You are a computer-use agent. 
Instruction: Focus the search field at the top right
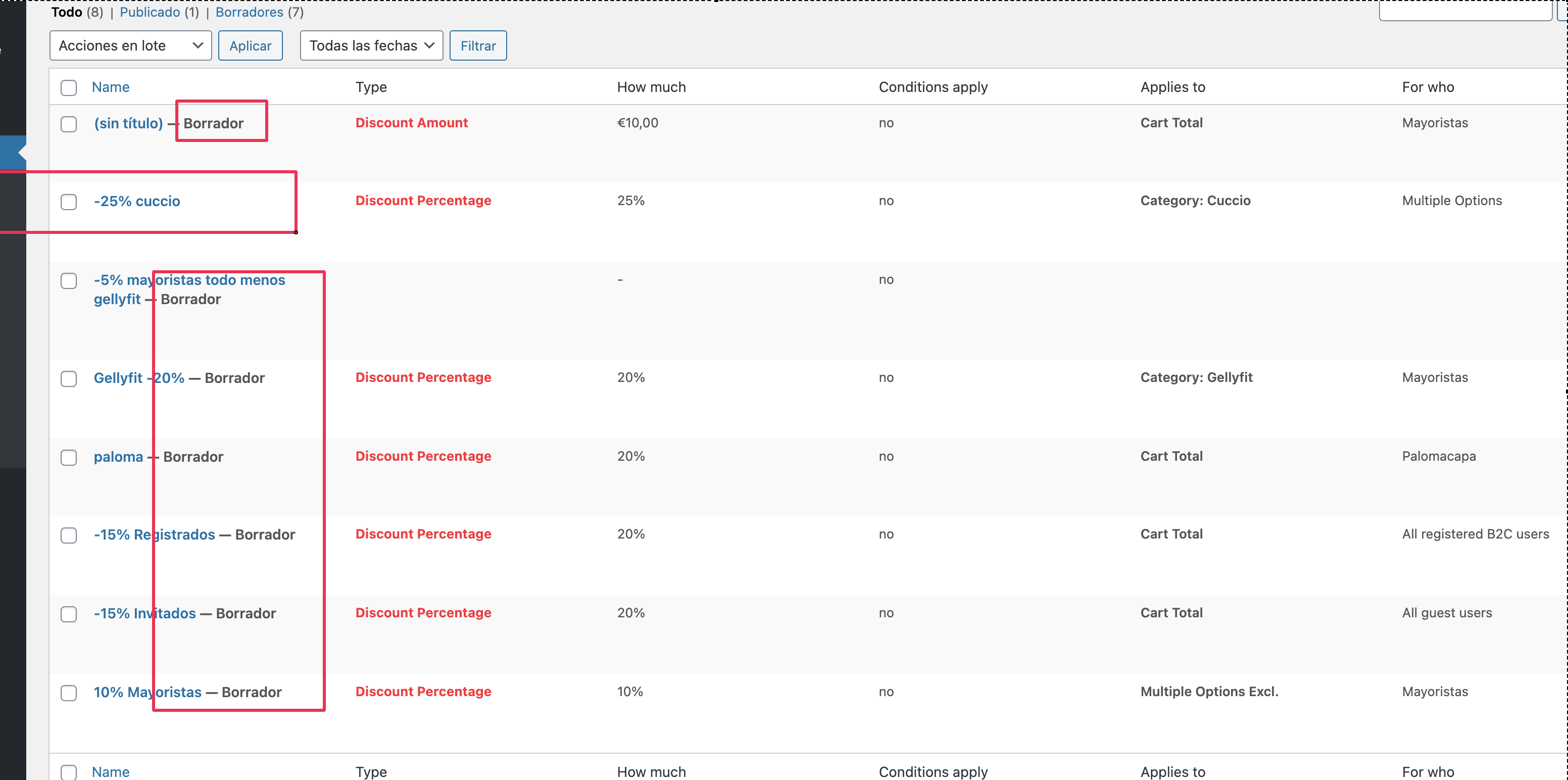(x=1465, y=10)
